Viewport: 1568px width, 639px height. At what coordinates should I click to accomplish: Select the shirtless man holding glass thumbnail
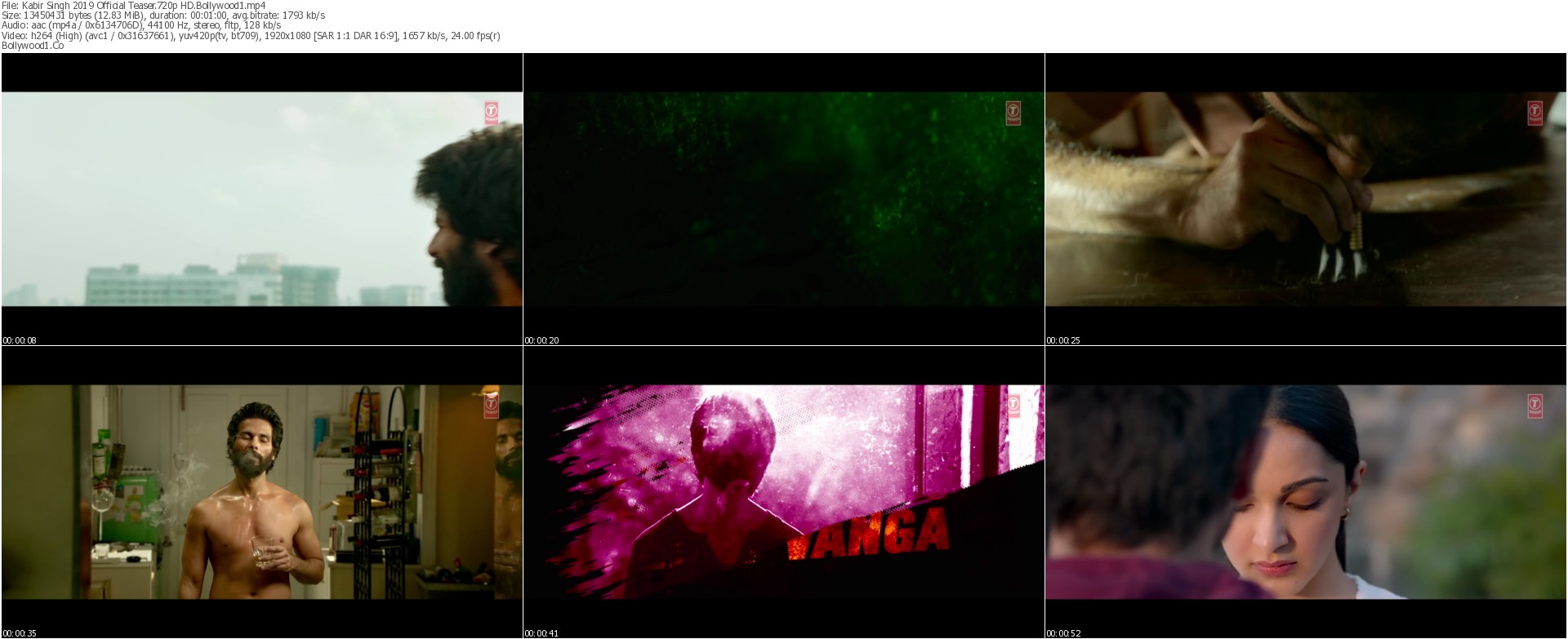[x=262, y=492]
